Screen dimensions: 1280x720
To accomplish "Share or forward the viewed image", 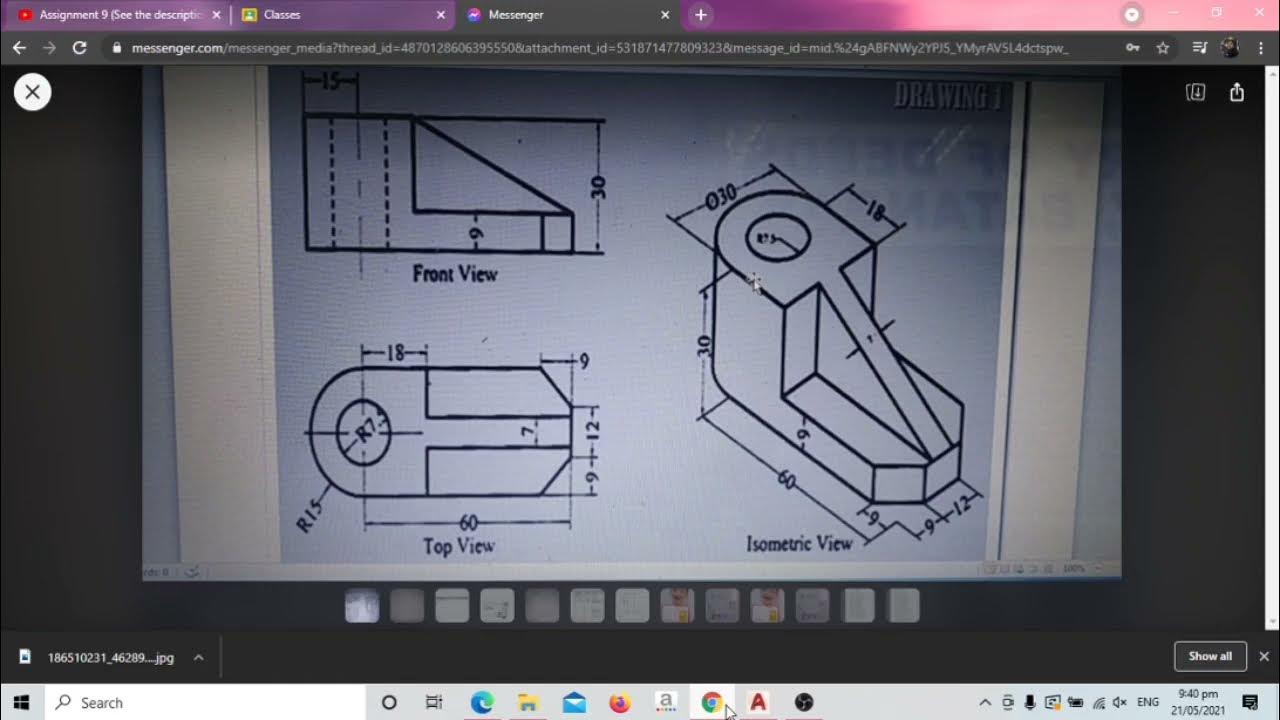I will click(x=1237, y=92).
